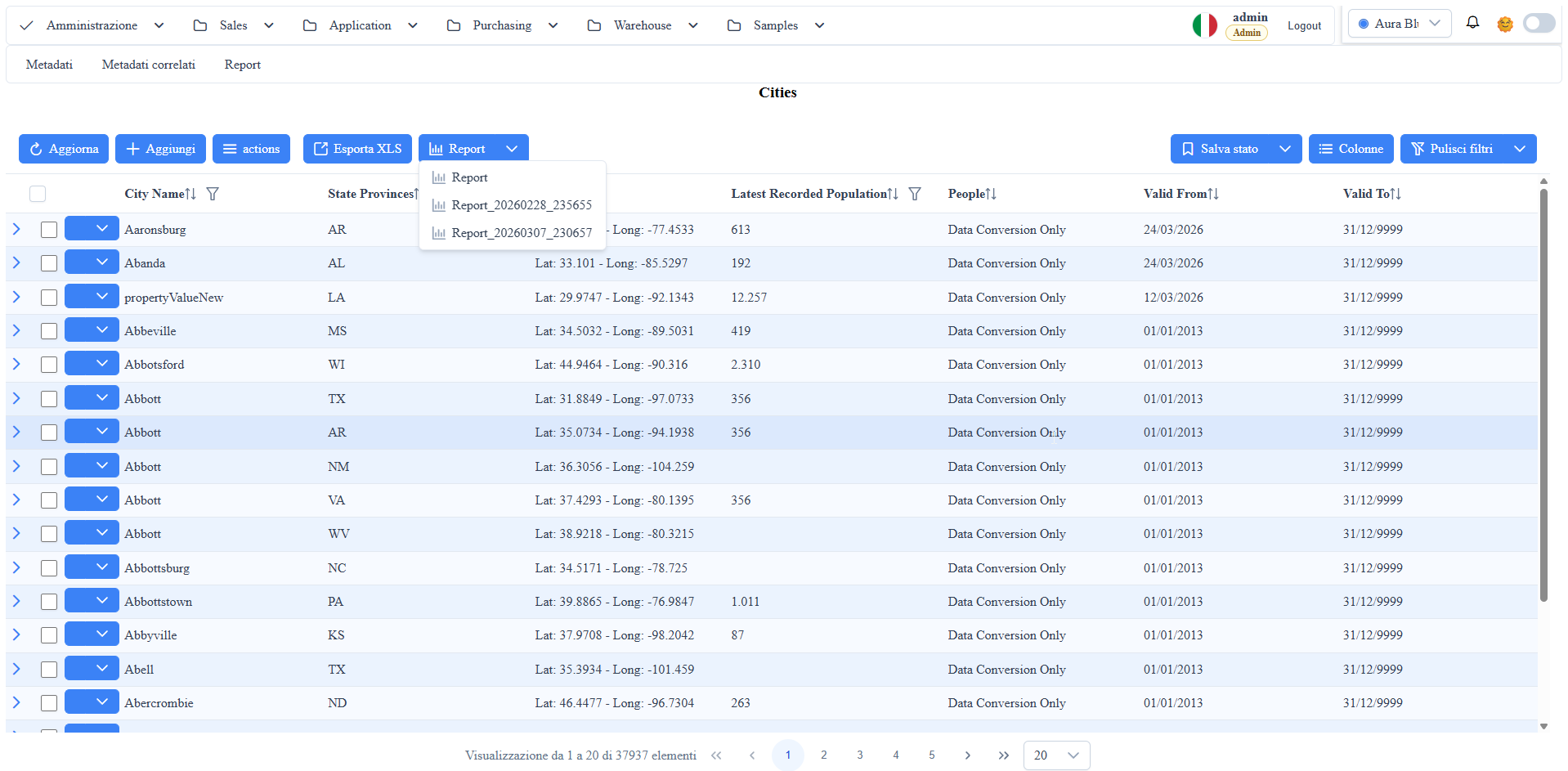Image resolution: width=1568 pixels, height=771 pixels.
Task: Switch to Metadati tab
Action: coord(49,65)
